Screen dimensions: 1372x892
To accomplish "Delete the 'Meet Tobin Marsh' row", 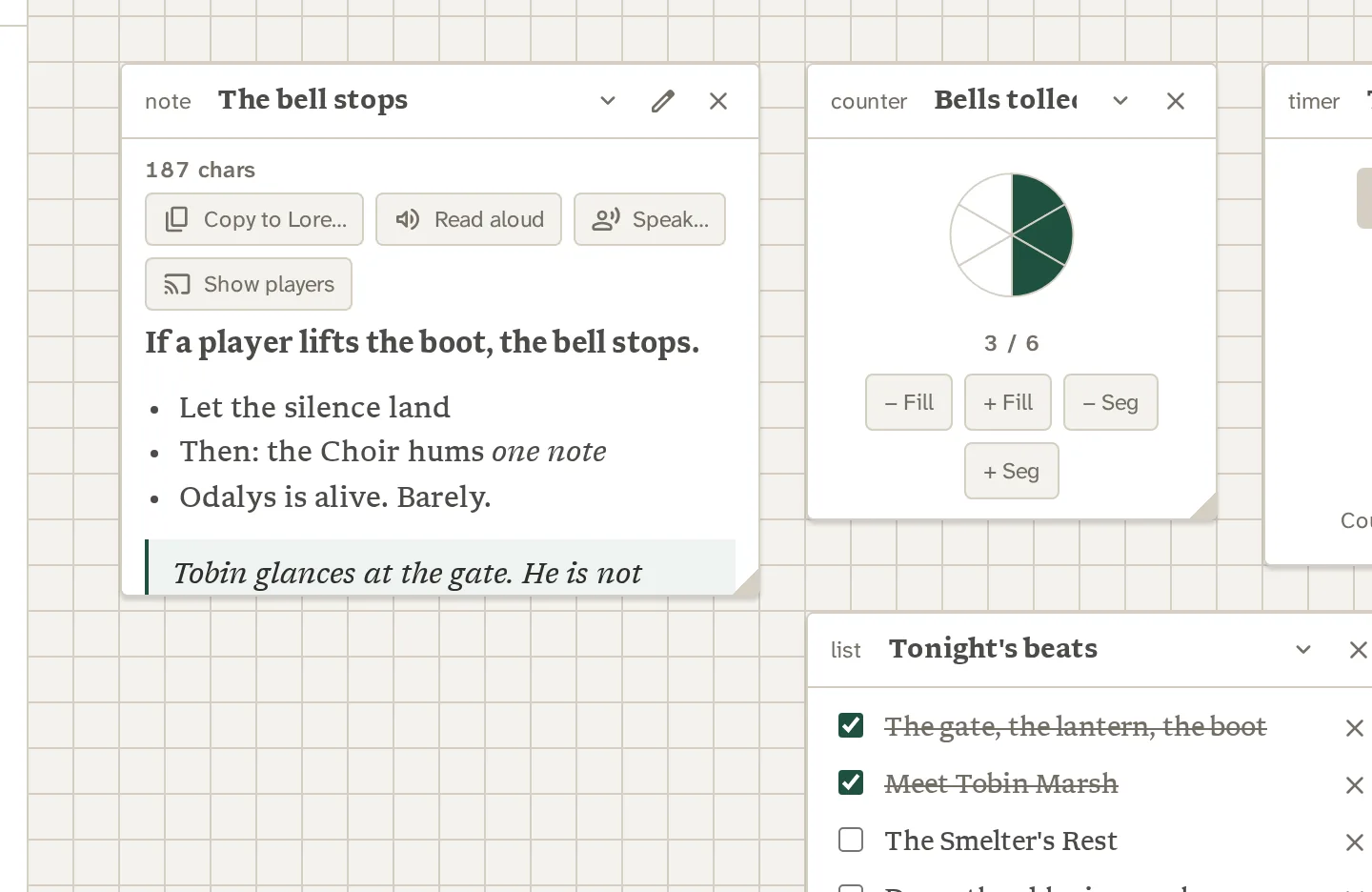I will coord(1354,785).
